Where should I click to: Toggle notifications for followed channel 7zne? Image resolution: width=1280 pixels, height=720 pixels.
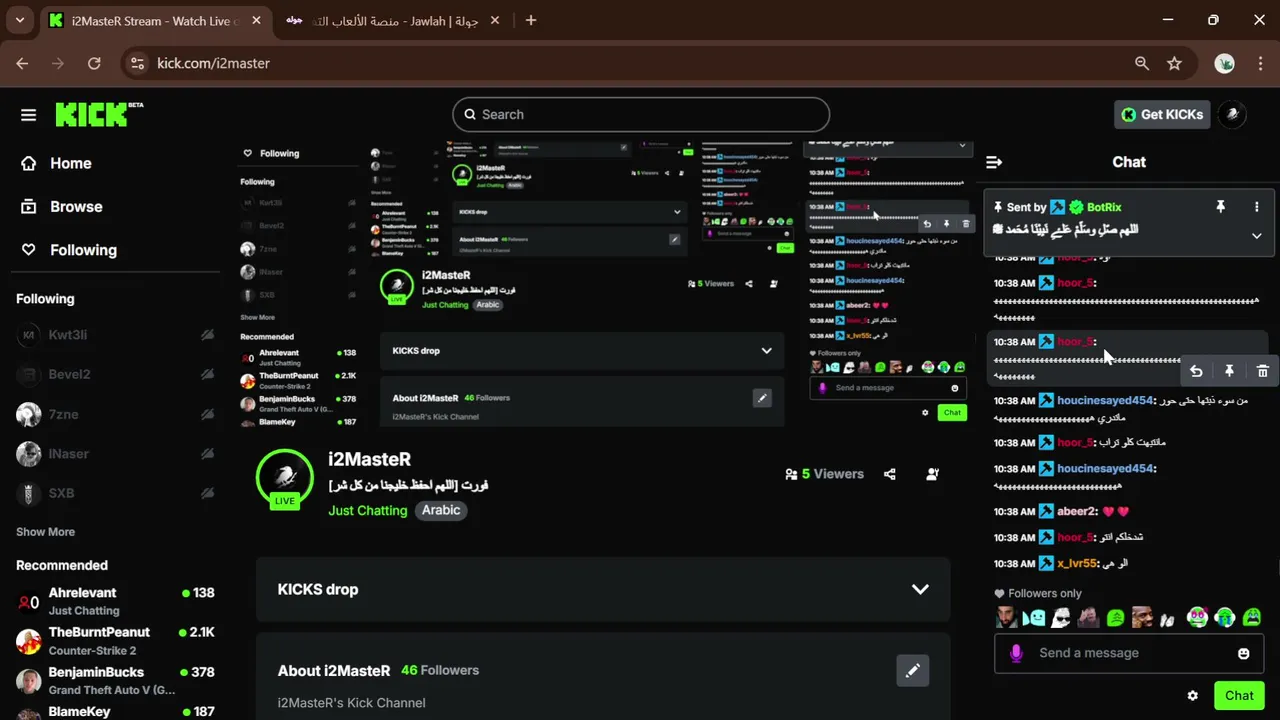[x=207, y=414]
